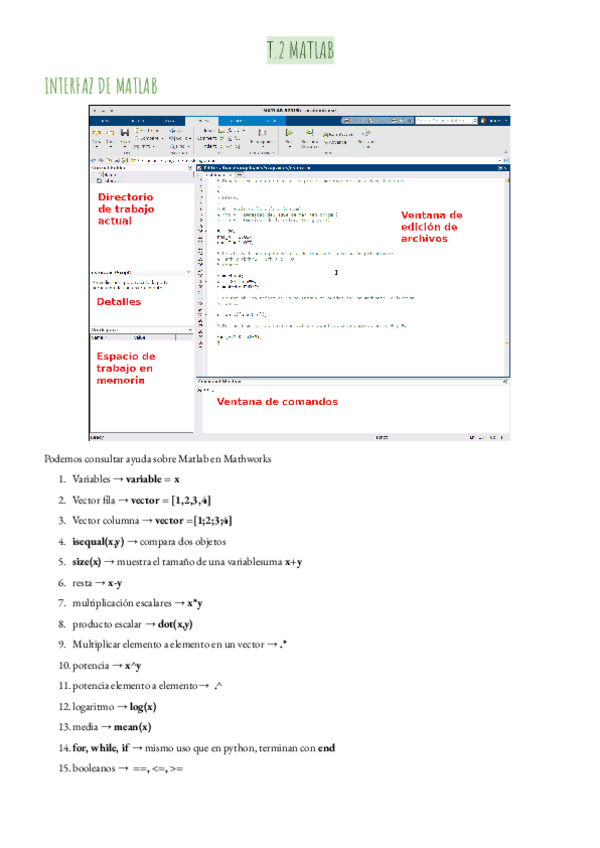Collapse the Details panel below folder list
This screenshot has height=848, width=600.
coord(190,272)
